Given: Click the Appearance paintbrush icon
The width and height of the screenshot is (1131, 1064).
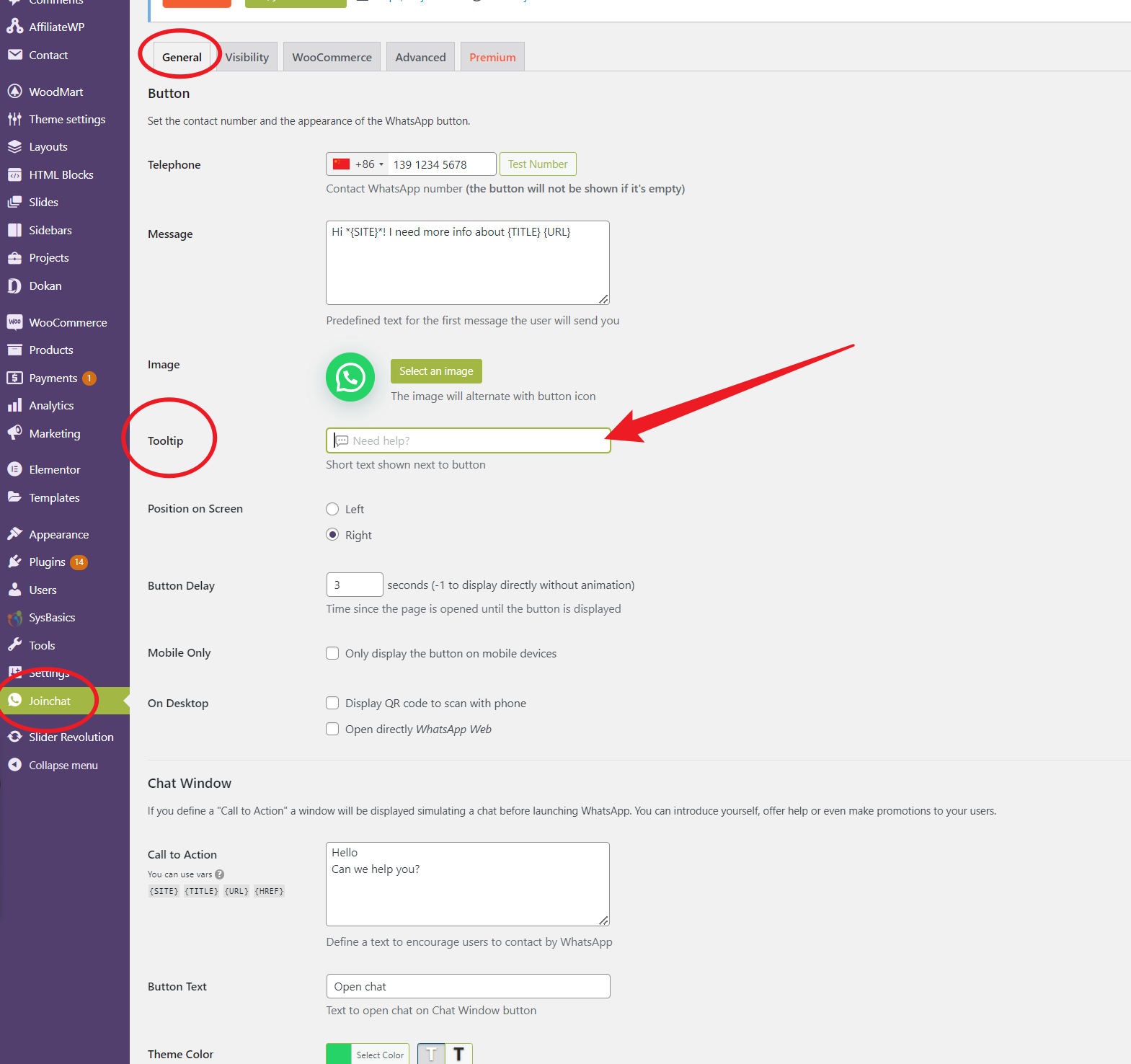Looking at the screenshot, I should click(14, 534).
